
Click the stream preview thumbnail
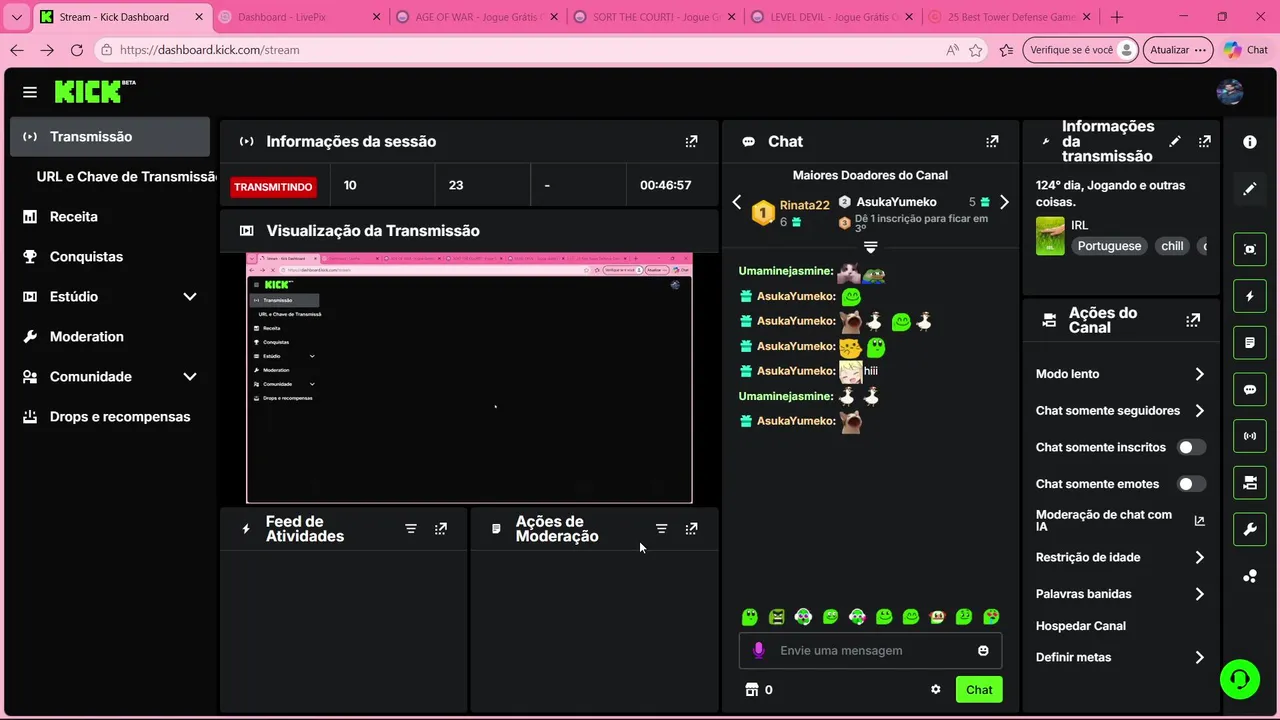469,378
